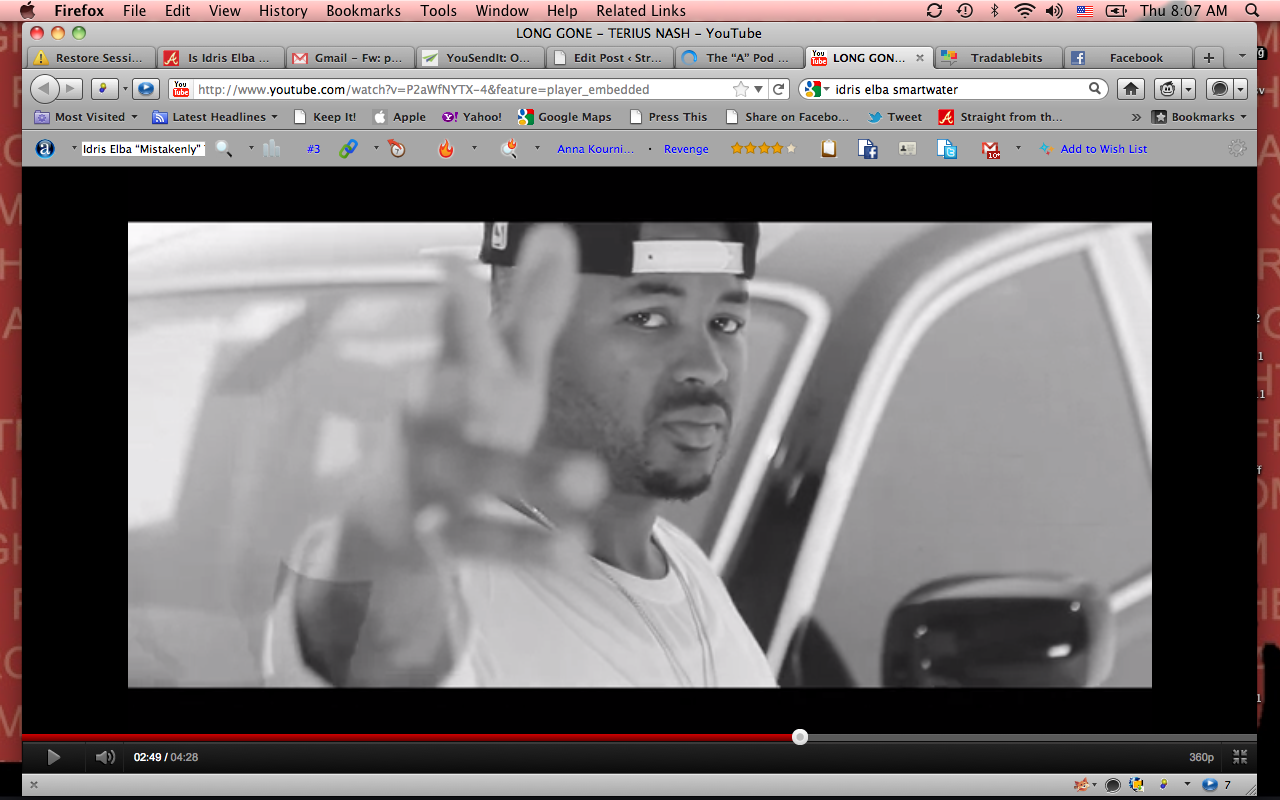
Task: Click the search magnifier icon in search box
Action: click(1095, 89)
